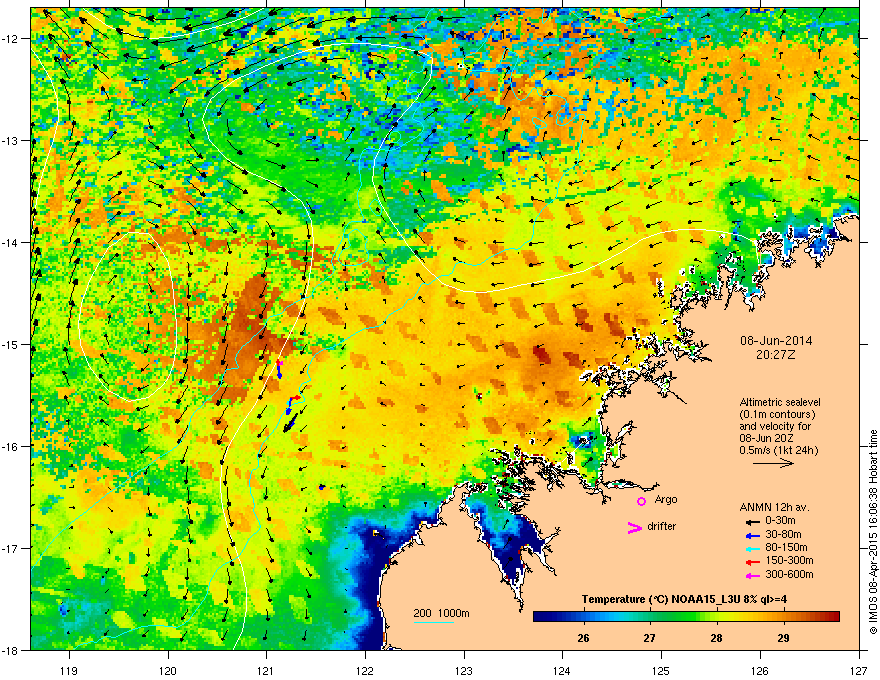
Task: Click the green colorbar section at 27
Action: click(649, 616)
